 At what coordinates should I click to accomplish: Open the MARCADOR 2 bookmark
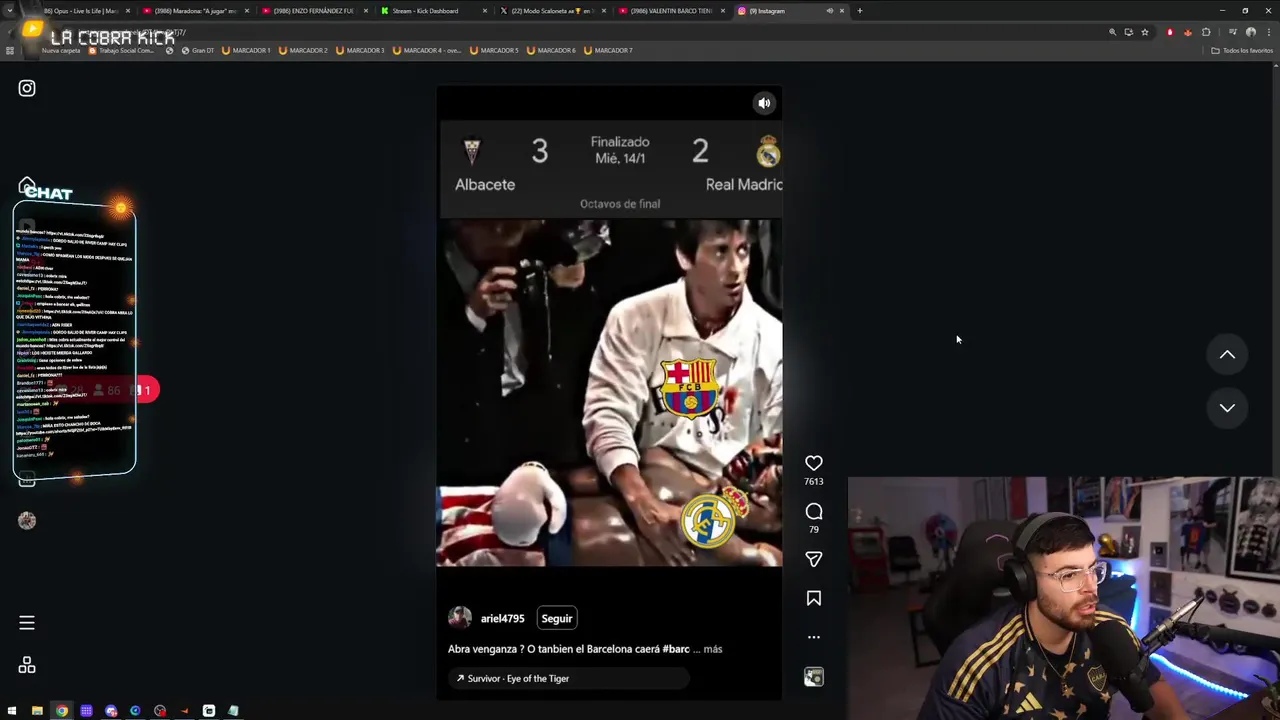point(303,50)
